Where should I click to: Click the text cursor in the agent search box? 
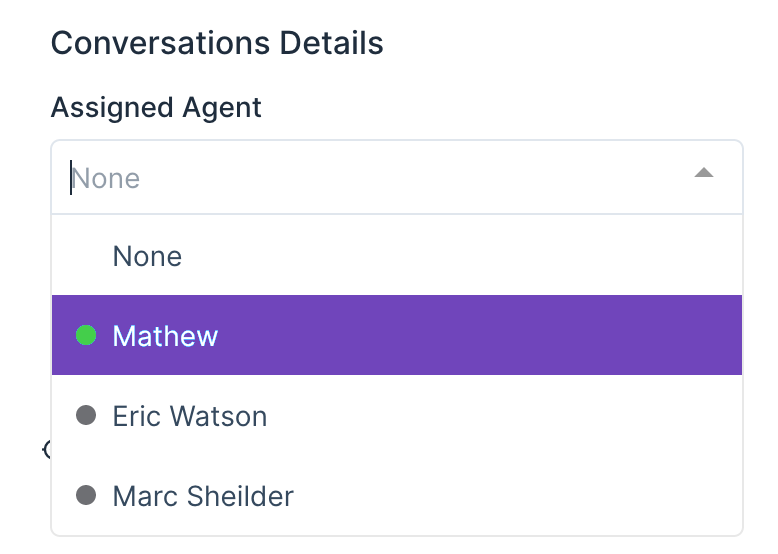[x=71, y=178]
